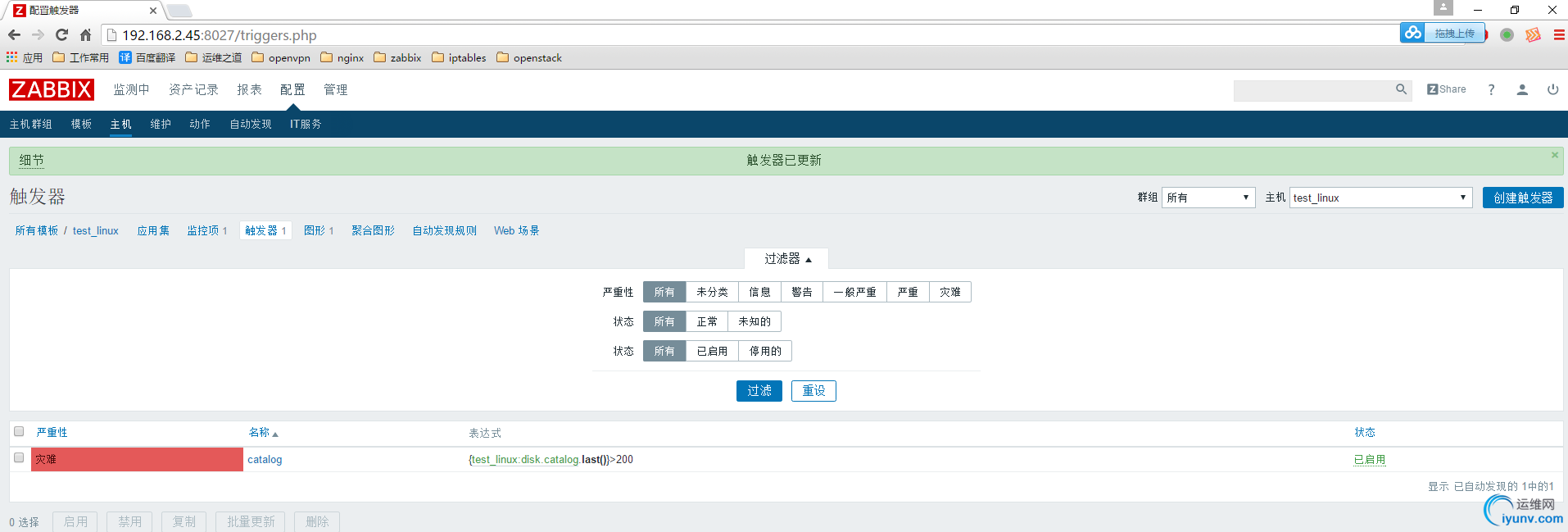
Task: Select severity filter 灾难
Action: (950, 292)
